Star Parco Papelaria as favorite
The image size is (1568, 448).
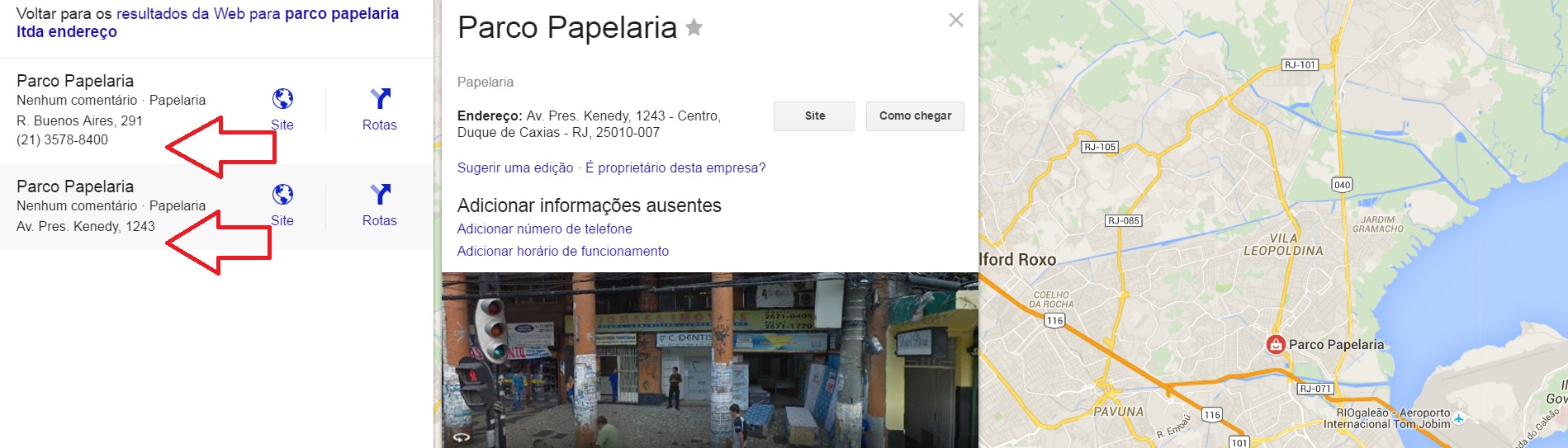tap(694, 28)
